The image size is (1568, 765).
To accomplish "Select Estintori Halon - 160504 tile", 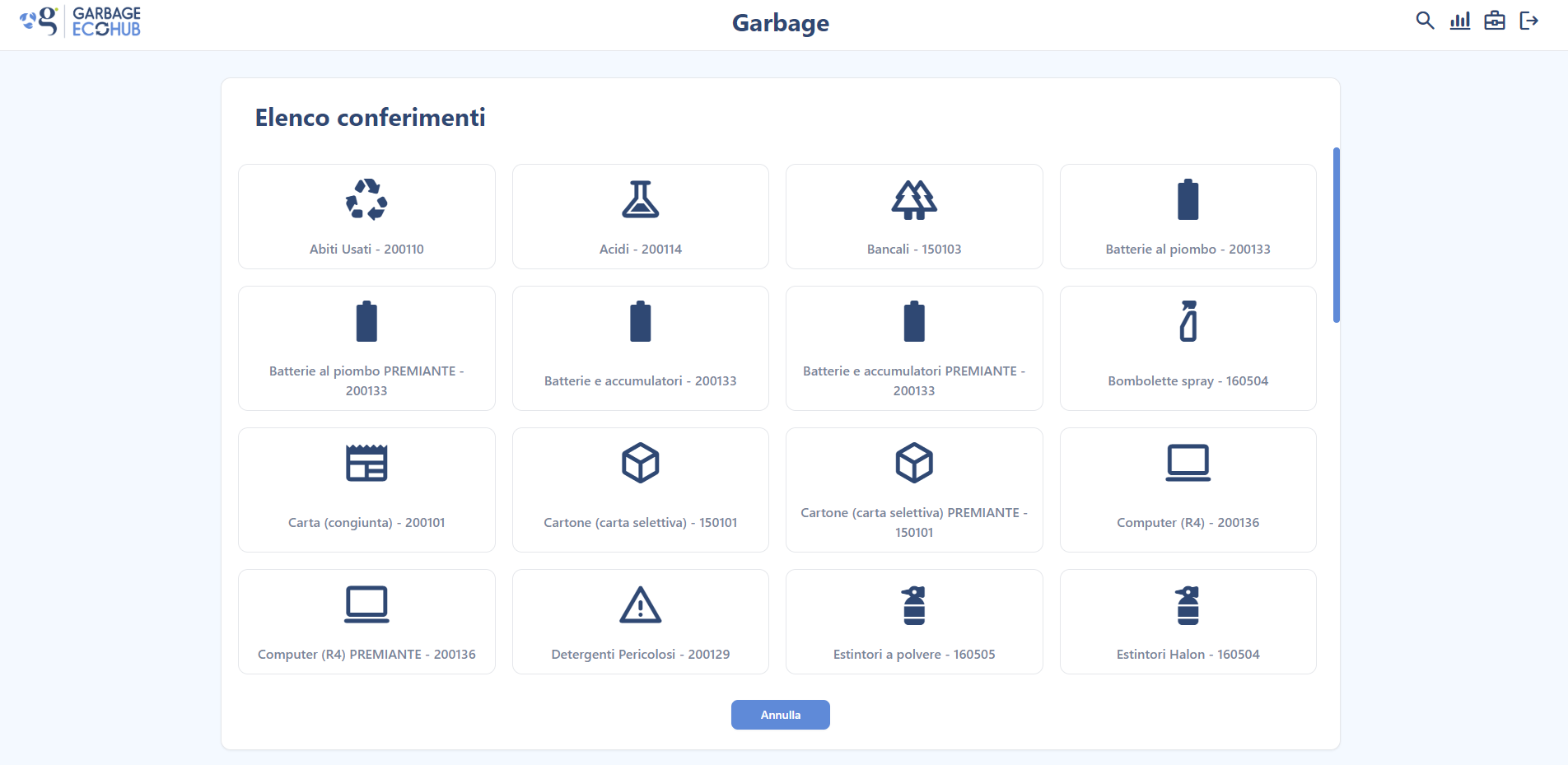I will [1188, 622].
